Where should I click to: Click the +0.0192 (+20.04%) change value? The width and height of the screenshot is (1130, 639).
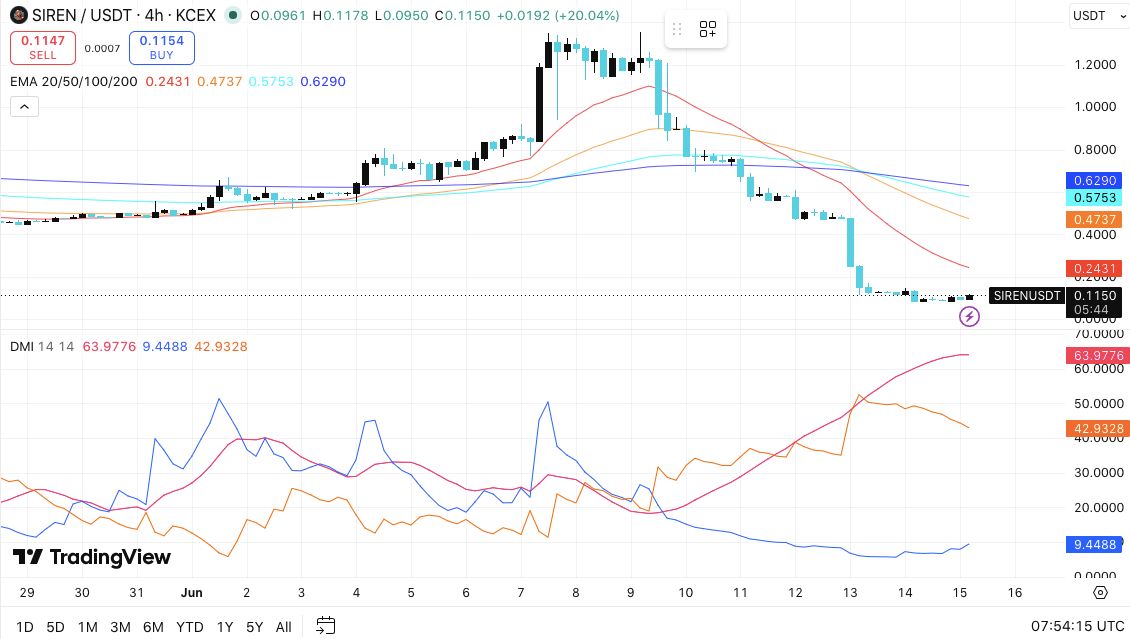point(557,15)
